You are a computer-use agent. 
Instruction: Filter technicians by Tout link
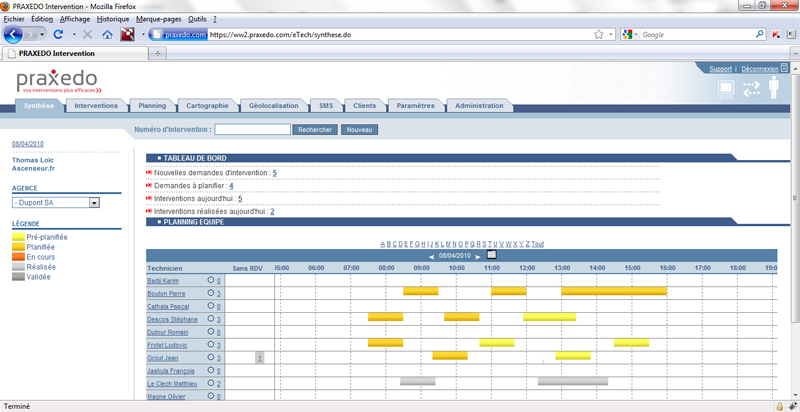point(538,244)
